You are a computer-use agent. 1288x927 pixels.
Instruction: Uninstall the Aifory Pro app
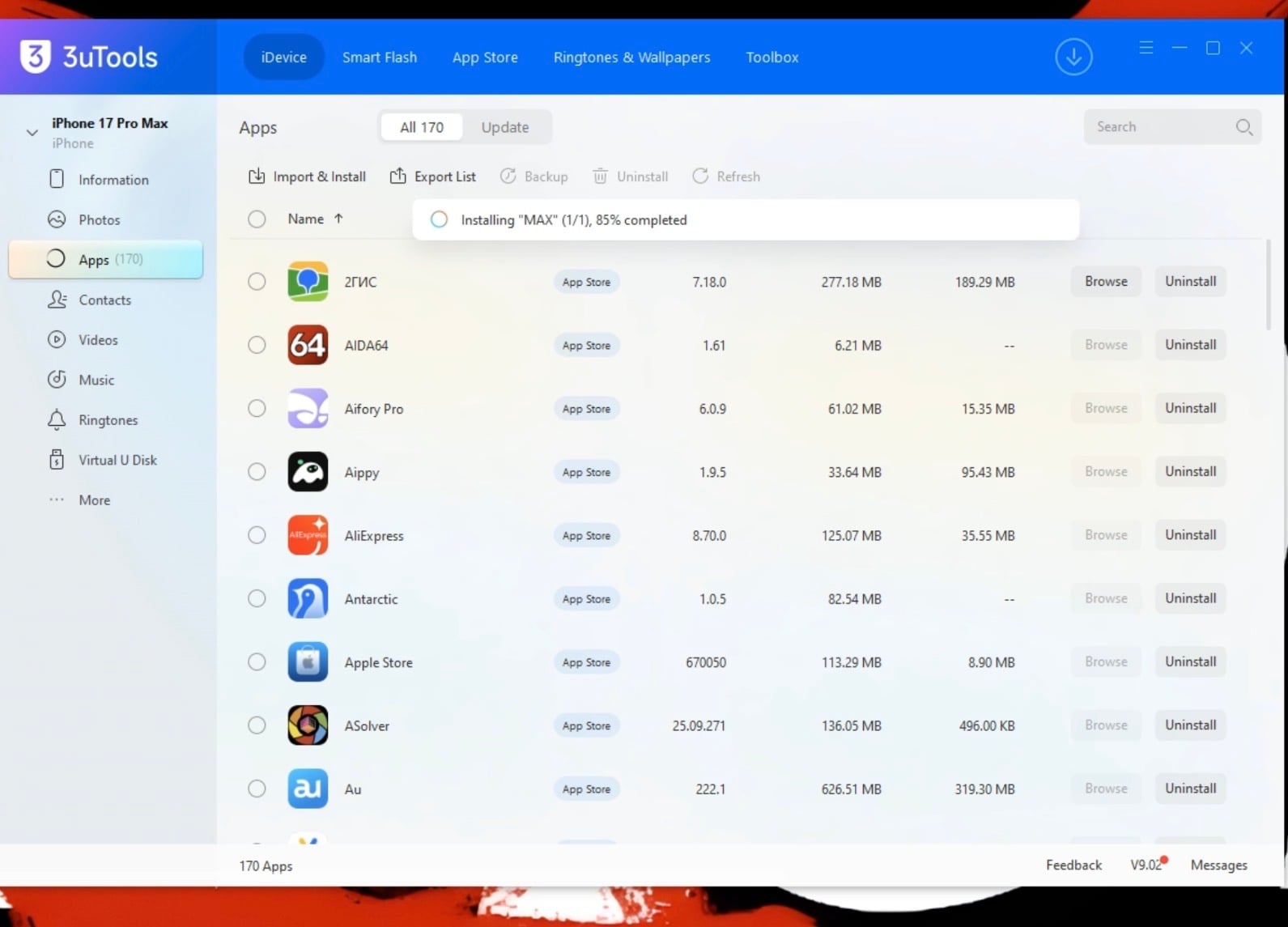click(1190, 408)
